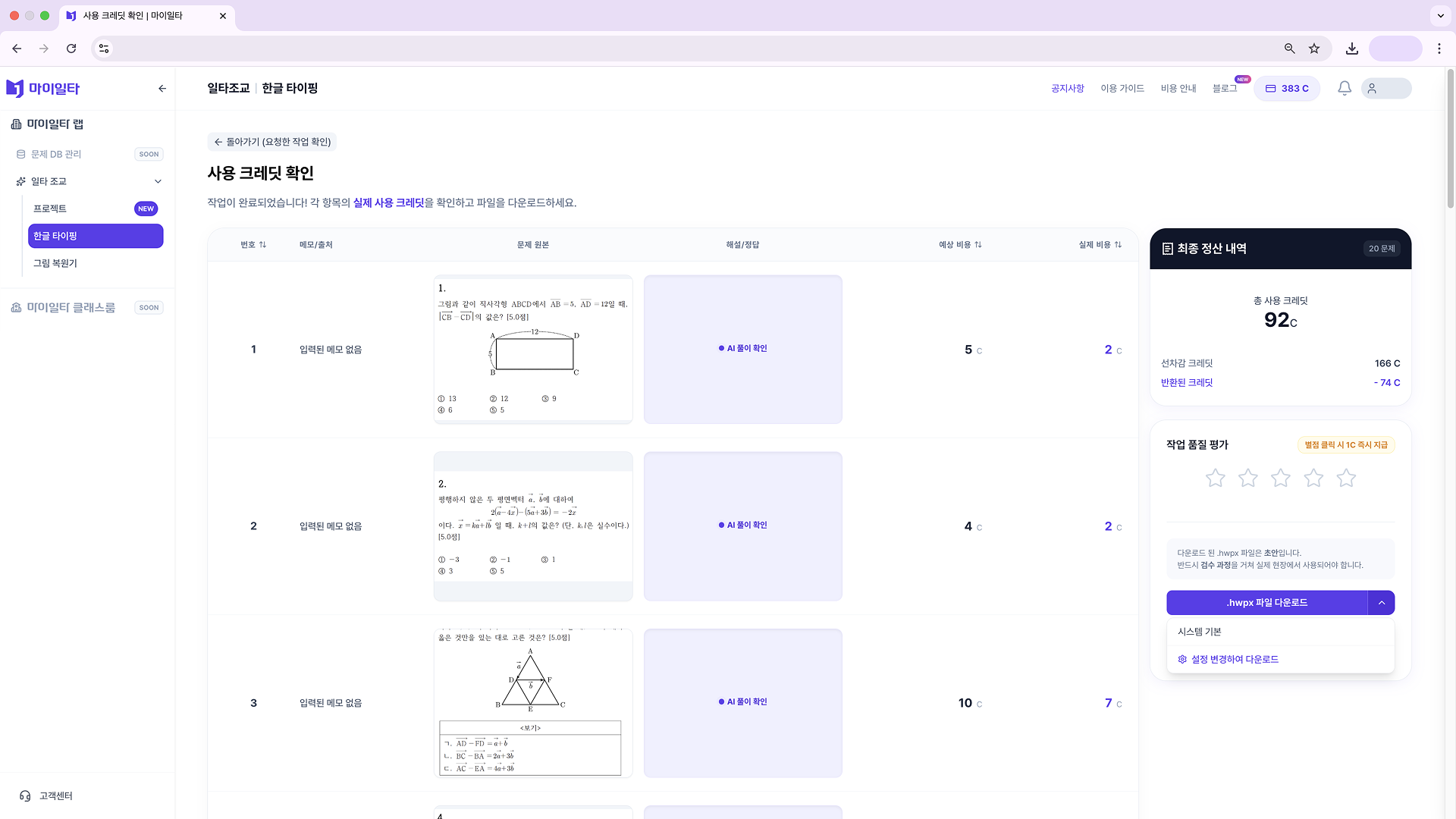Click the .hwpx 파일 다운로드 button
Viewport: 1456px width, 819px height.
click(x=1266, y=603)
